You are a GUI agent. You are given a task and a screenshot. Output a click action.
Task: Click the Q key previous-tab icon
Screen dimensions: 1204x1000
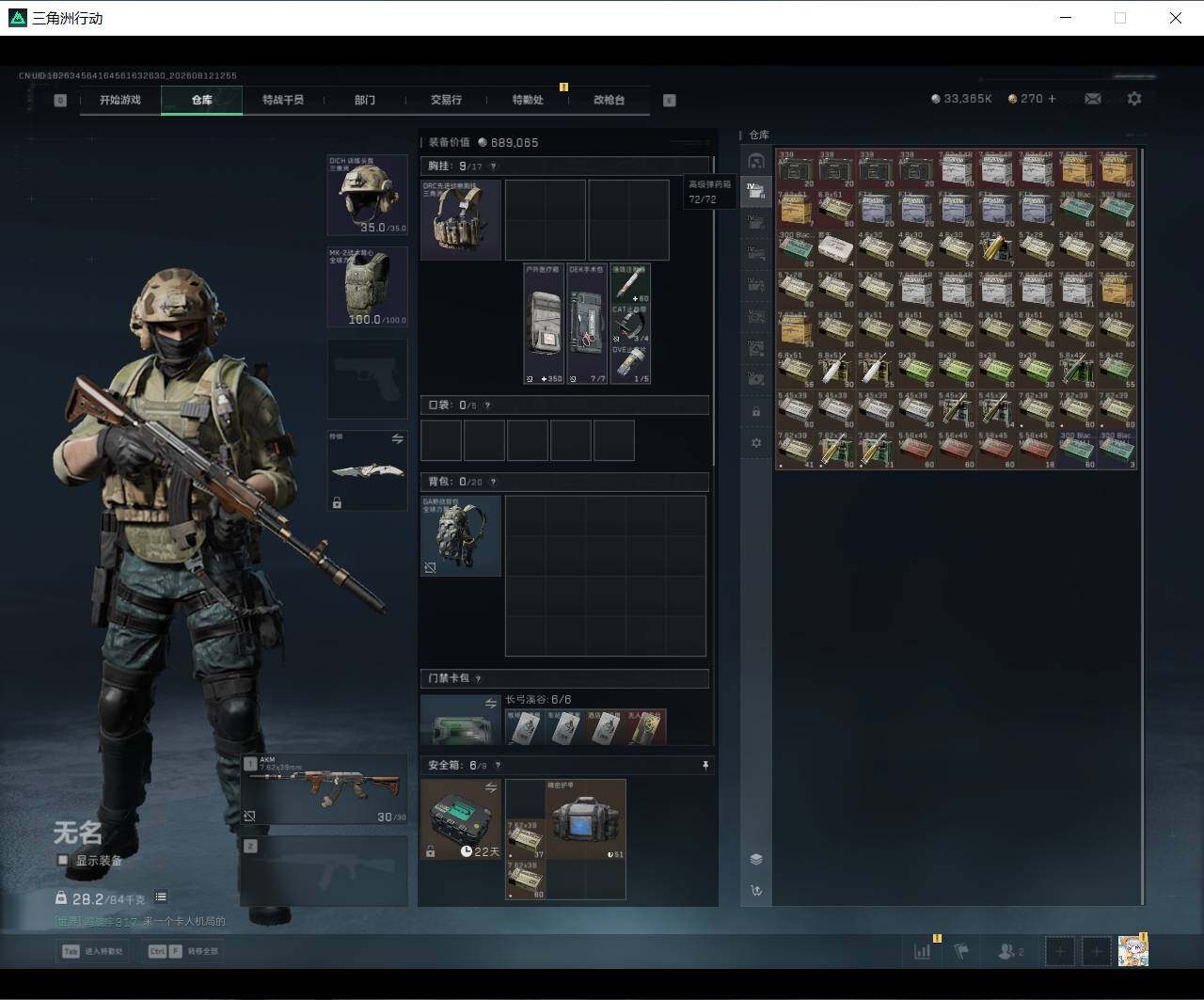pos(60,100)
